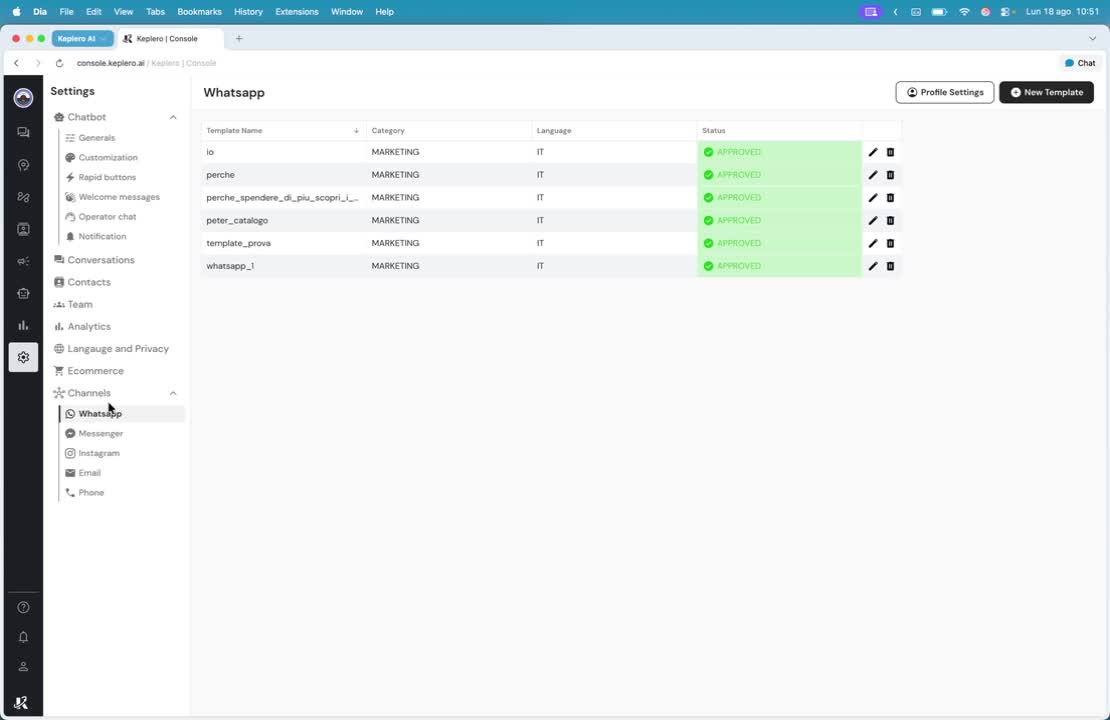1110x720 pixels.
Task: Click the 'peter_catalogo' template name
Action: [x=237, y=220]
